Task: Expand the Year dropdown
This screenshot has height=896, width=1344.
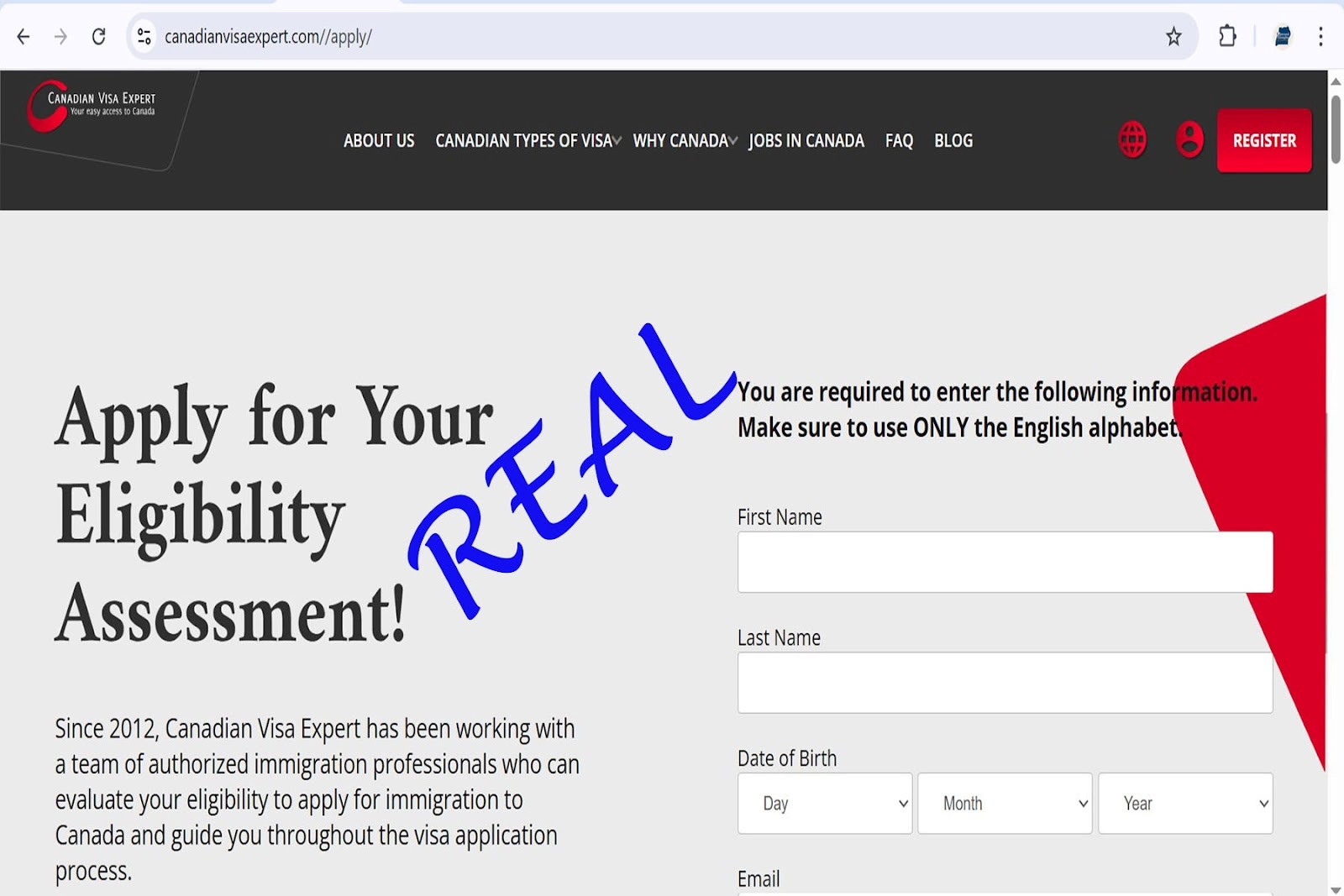Action: (x=1184, y=803)
